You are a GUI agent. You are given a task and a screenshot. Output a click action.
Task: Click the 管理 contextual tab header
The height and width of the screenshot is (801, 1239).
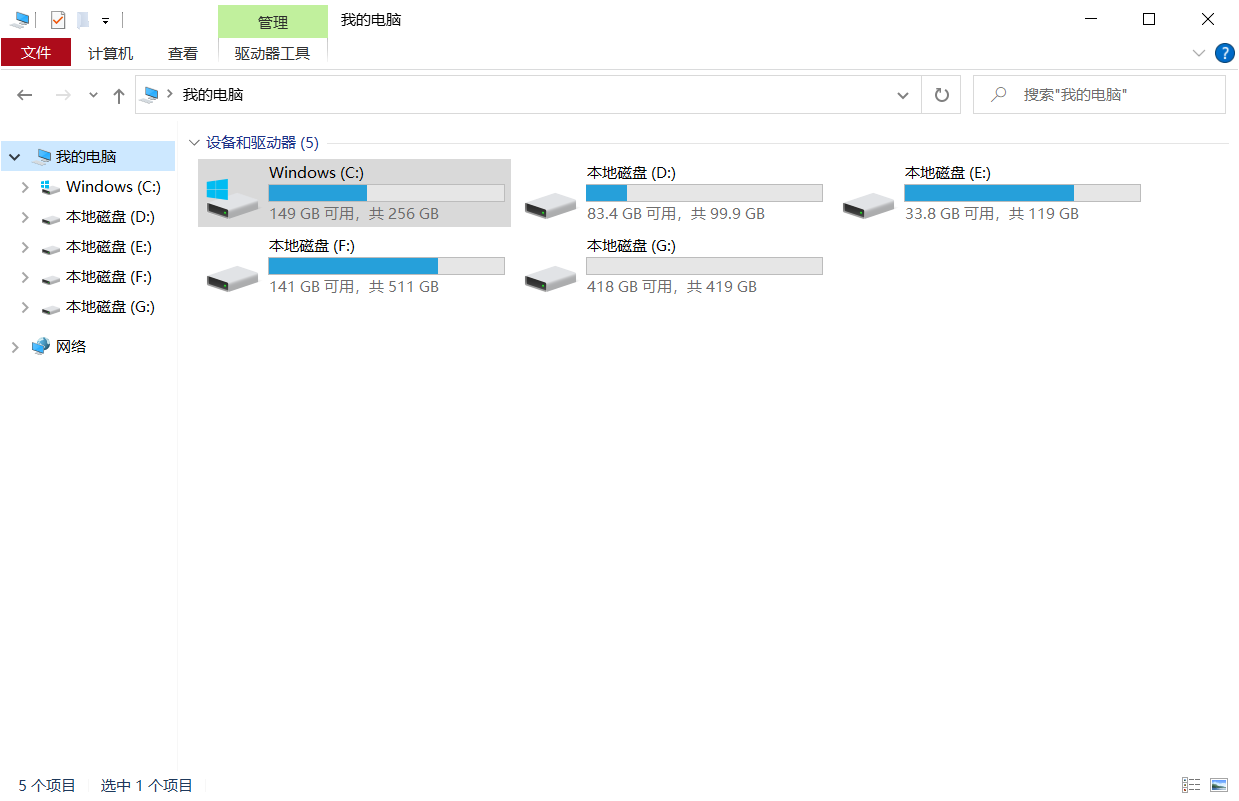point(273,22)
